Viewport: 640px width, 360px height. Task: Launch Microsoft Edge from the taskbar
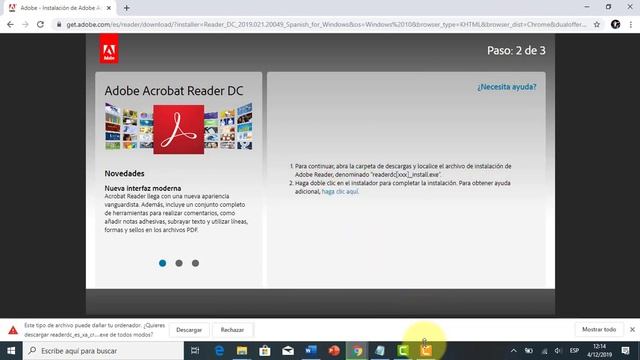click(x=219, y=351)
